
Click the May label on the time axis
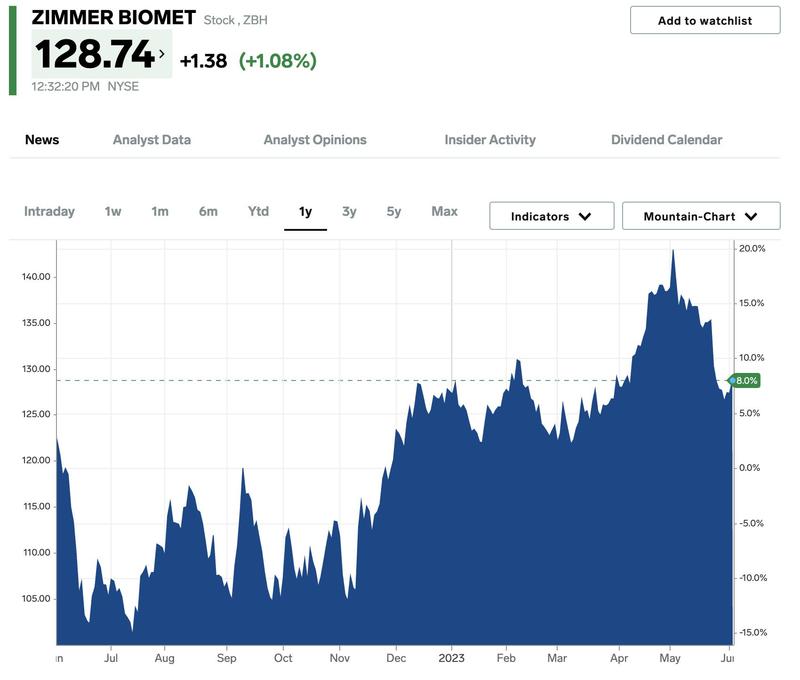point(669,658)
